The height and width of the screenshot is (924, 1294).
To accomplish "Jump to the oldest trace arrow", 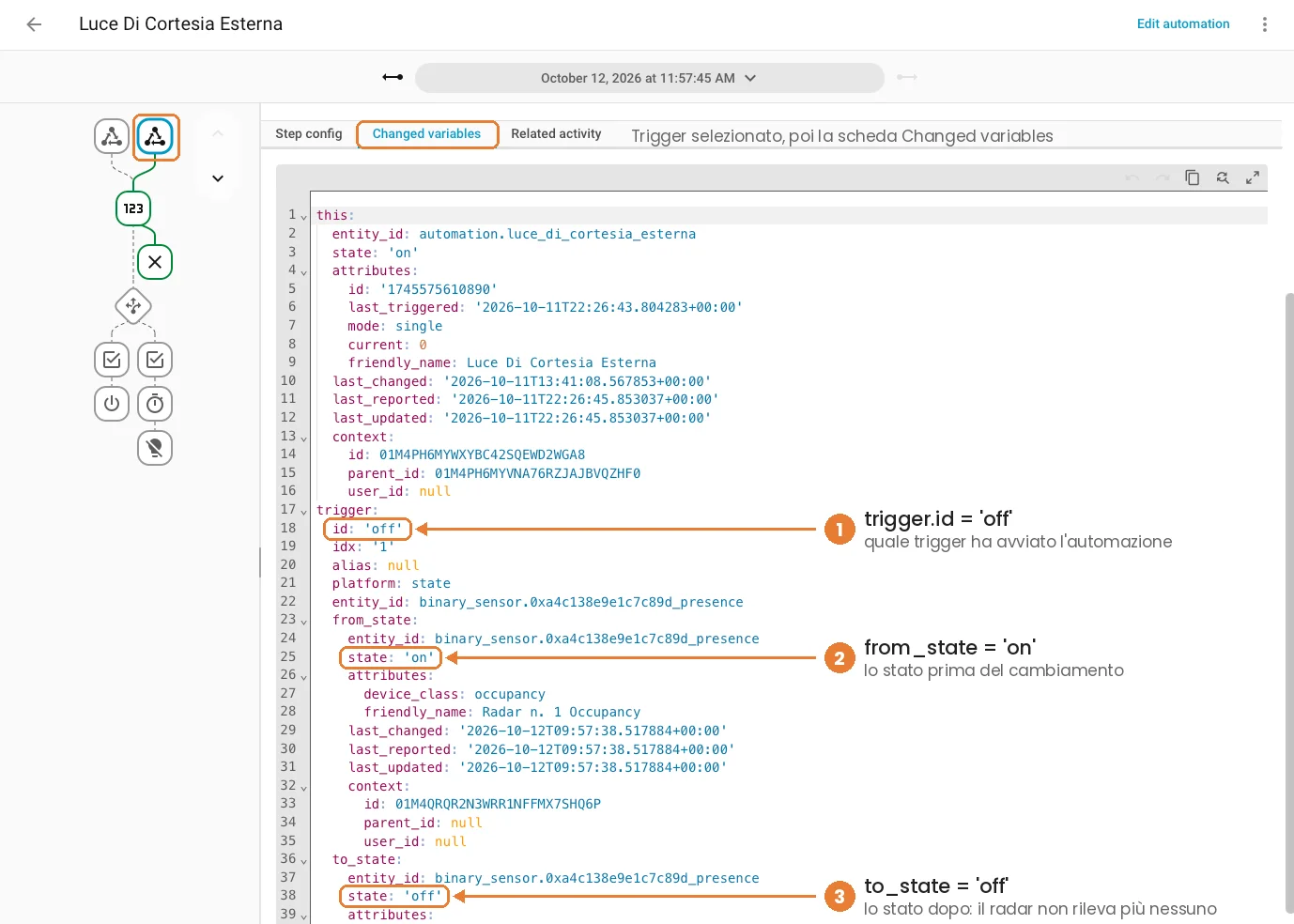I will tap(393, 77).
